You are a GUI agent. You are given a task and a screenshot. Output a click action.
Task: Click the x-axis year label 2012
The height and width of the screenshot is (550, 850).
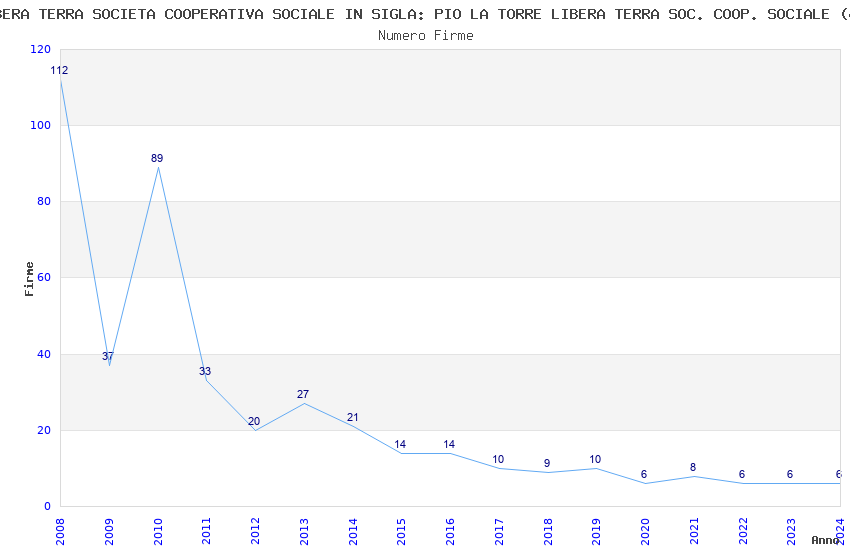255,531
